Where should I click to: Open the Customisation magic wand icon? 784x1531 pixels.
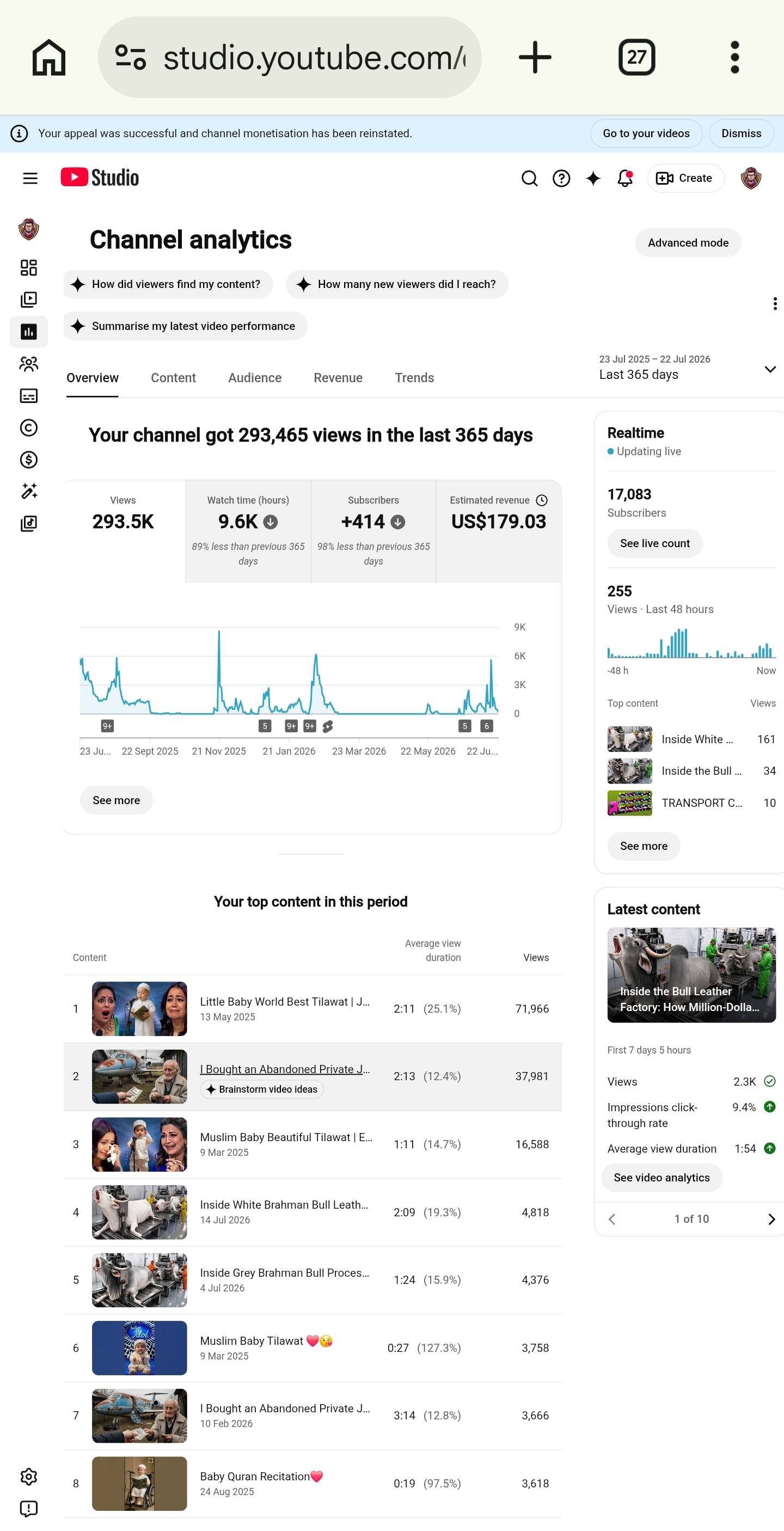pos(28,492)
